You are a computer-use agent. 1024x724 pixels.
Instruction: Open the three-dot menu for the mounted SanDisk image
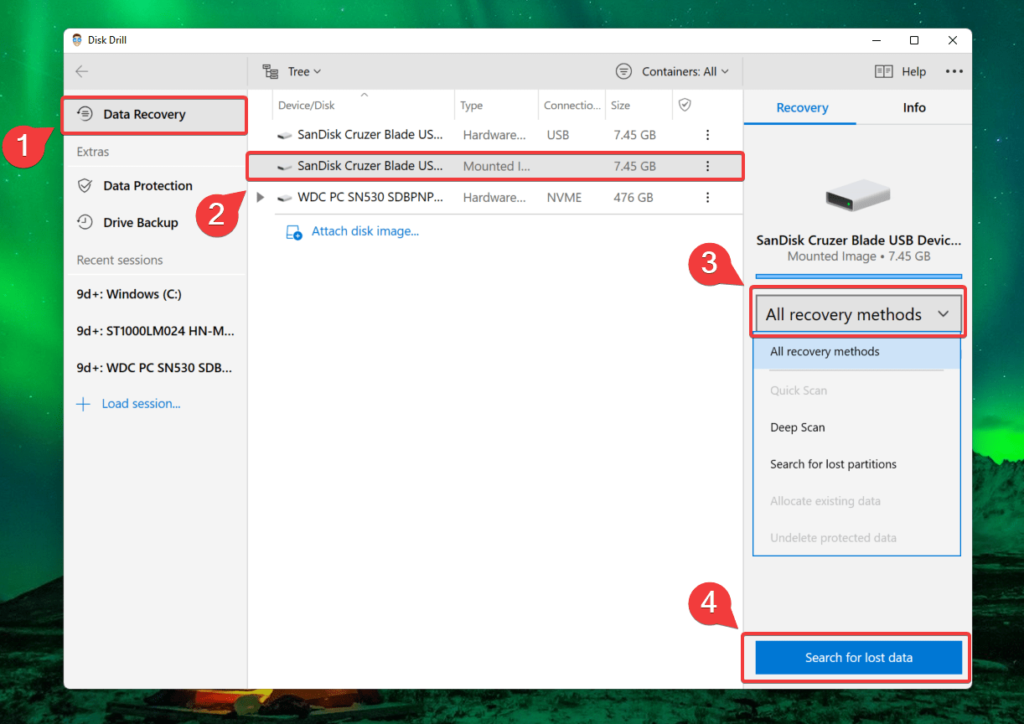tap(708, 166)
